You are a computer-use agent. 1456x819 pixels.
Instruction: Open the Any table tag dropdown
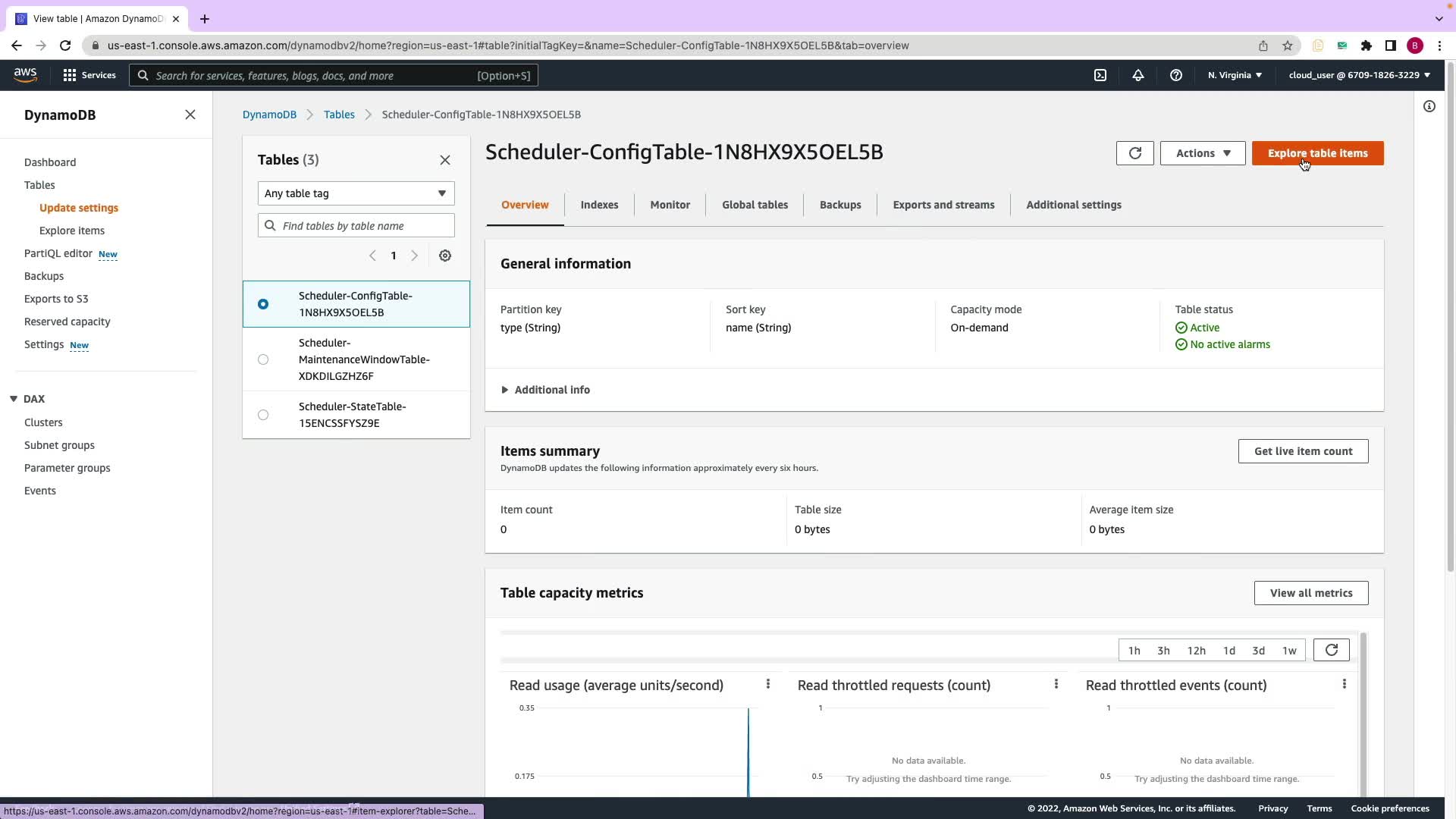point(356,193)
